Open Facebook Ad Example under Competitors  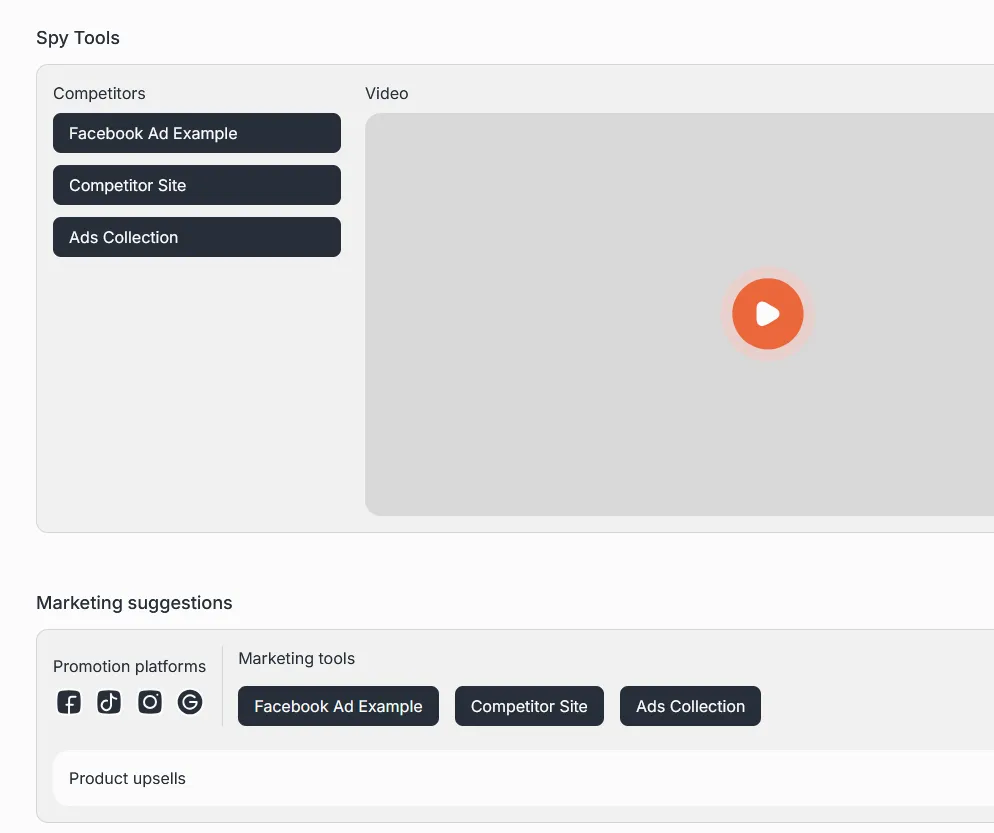coord(196,133)
